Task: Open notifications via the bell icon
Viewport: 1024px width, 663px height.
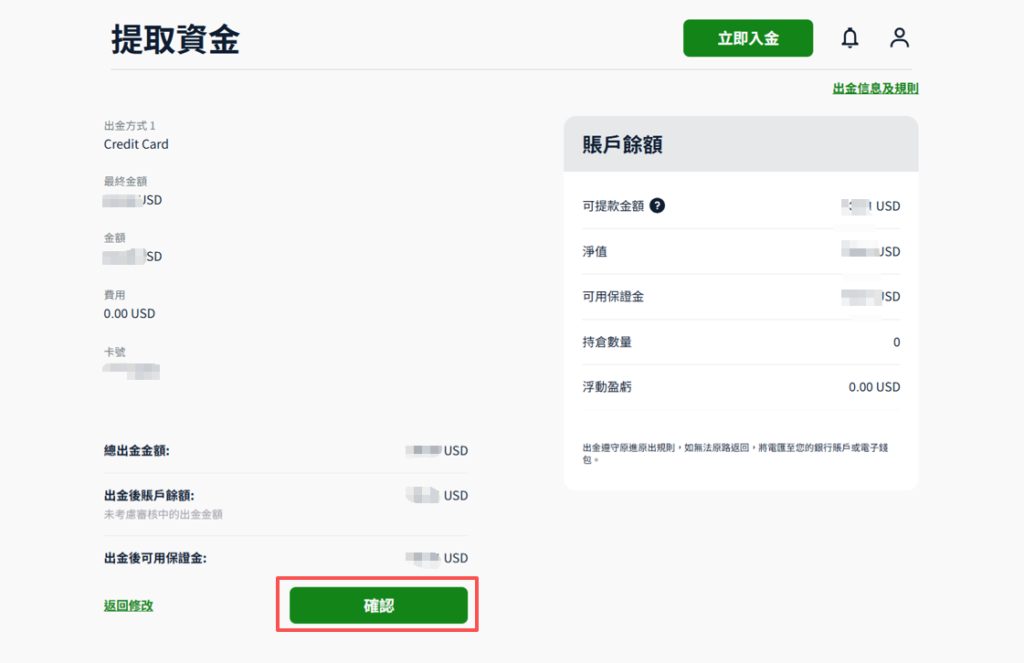Action: (849, 37)
